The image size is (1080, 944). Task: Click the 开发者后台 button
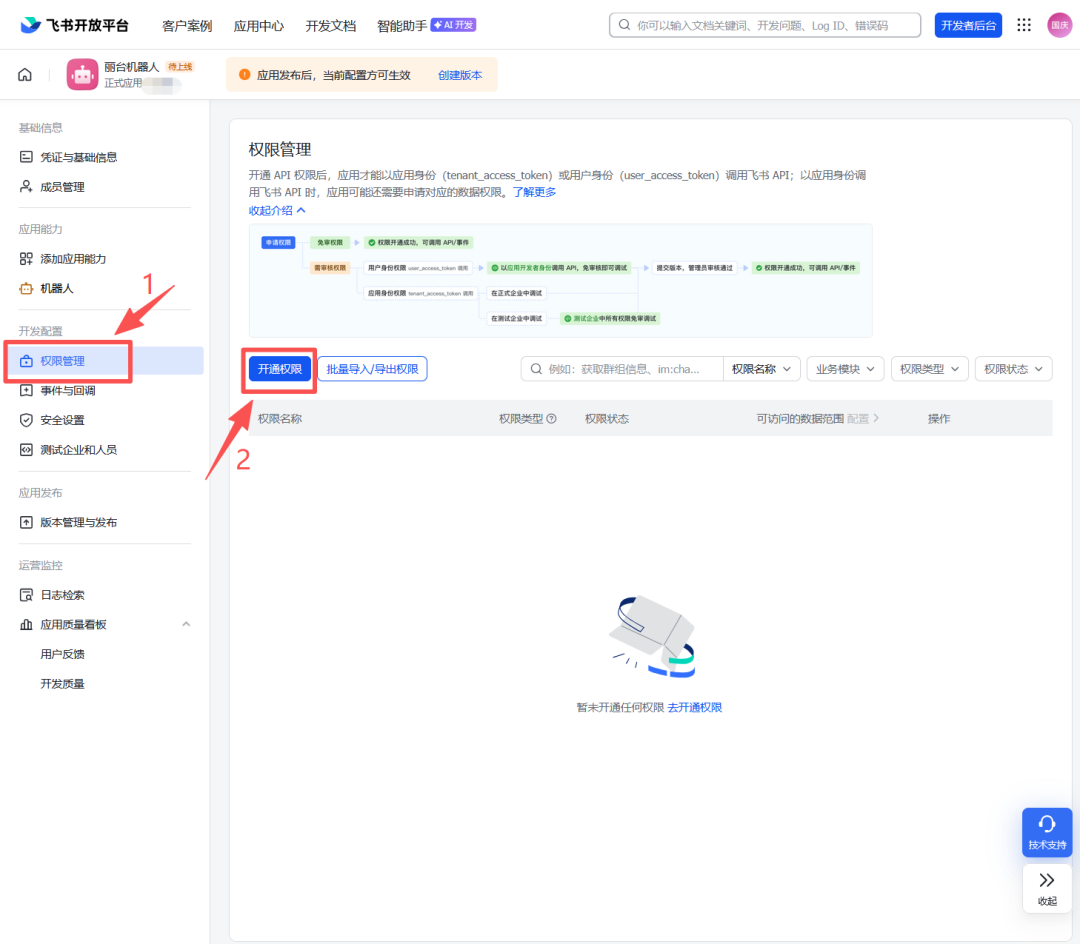tap(968, 25)
